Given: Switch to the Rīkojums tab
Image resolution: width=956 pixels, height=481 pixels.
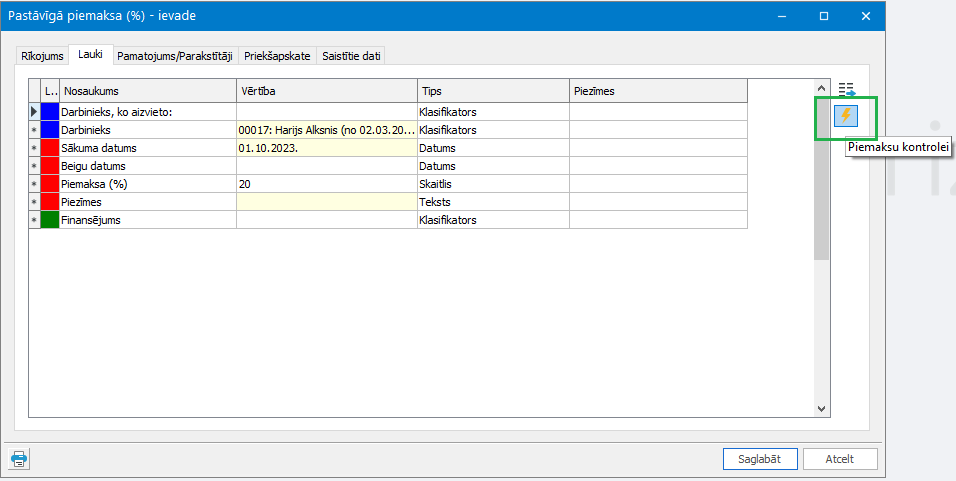Looking at the screenshot, I should [x=41, y=56].
